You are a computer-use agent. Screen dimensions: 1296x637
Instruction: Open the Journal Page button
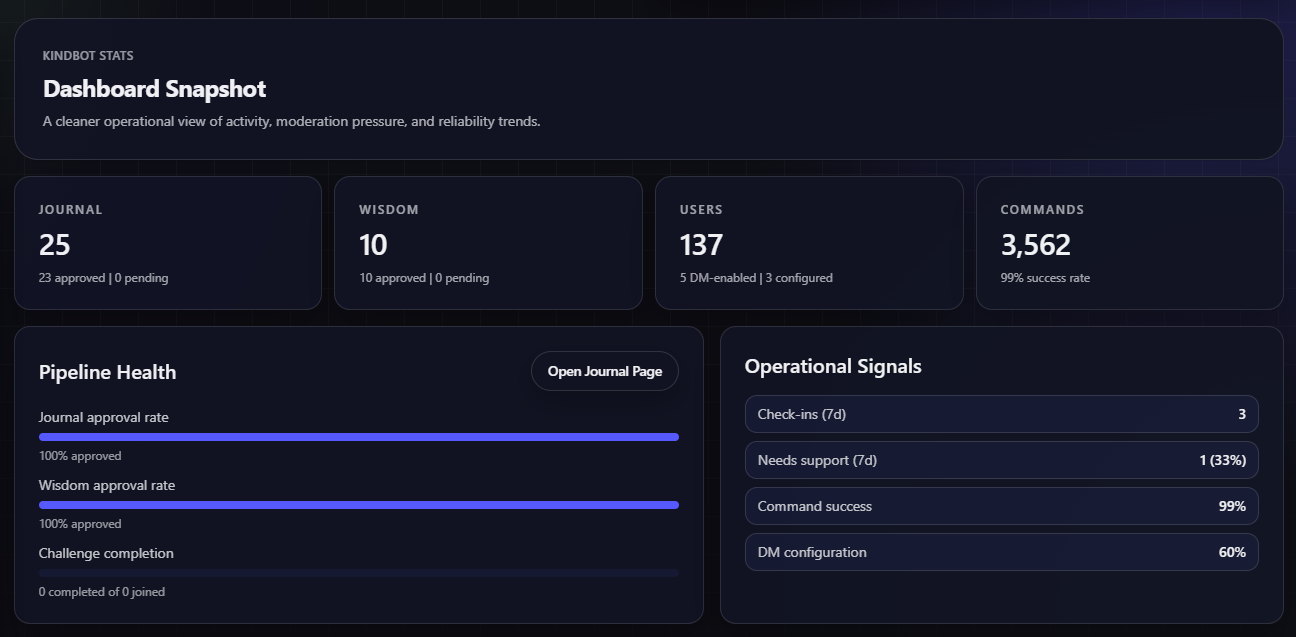click(x=604, y=371)
